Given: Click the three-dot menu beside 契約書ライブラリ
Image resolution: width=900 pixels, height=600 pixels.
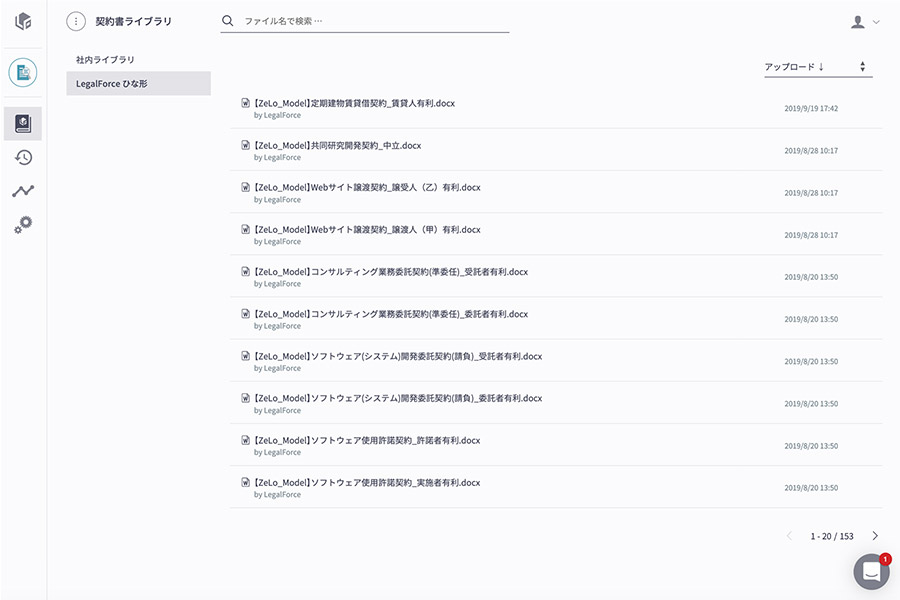Looking at the screenshot, I should (x=76, y=21).
